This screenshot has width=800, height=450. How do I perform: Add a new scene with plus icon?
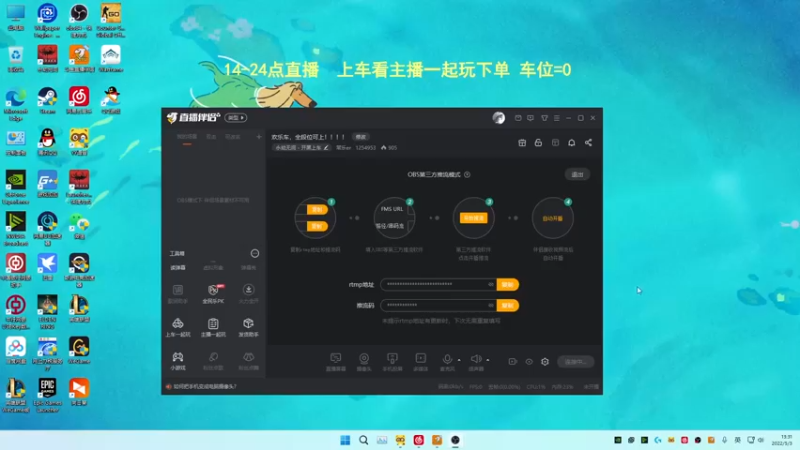(x=259, y=137)
